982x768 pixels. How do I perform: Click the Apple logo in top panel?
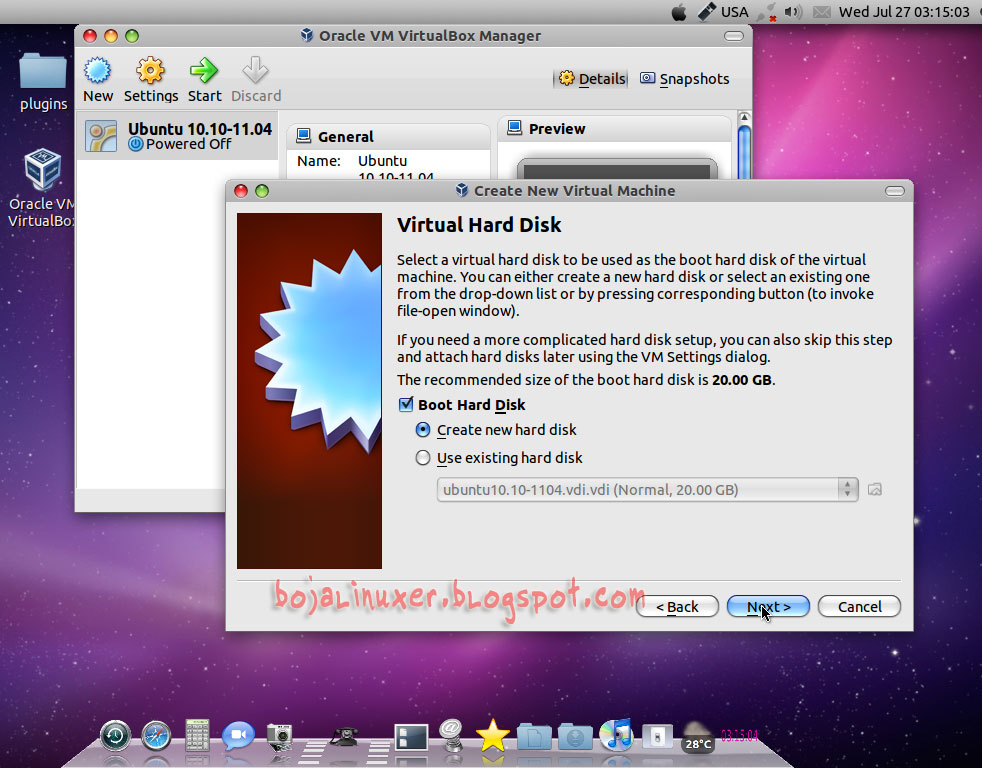679,12
